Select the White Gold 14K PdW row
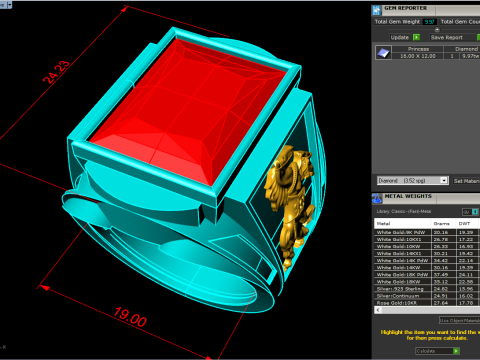This screenshot has height=360, width=480. (x=427, y=260)
